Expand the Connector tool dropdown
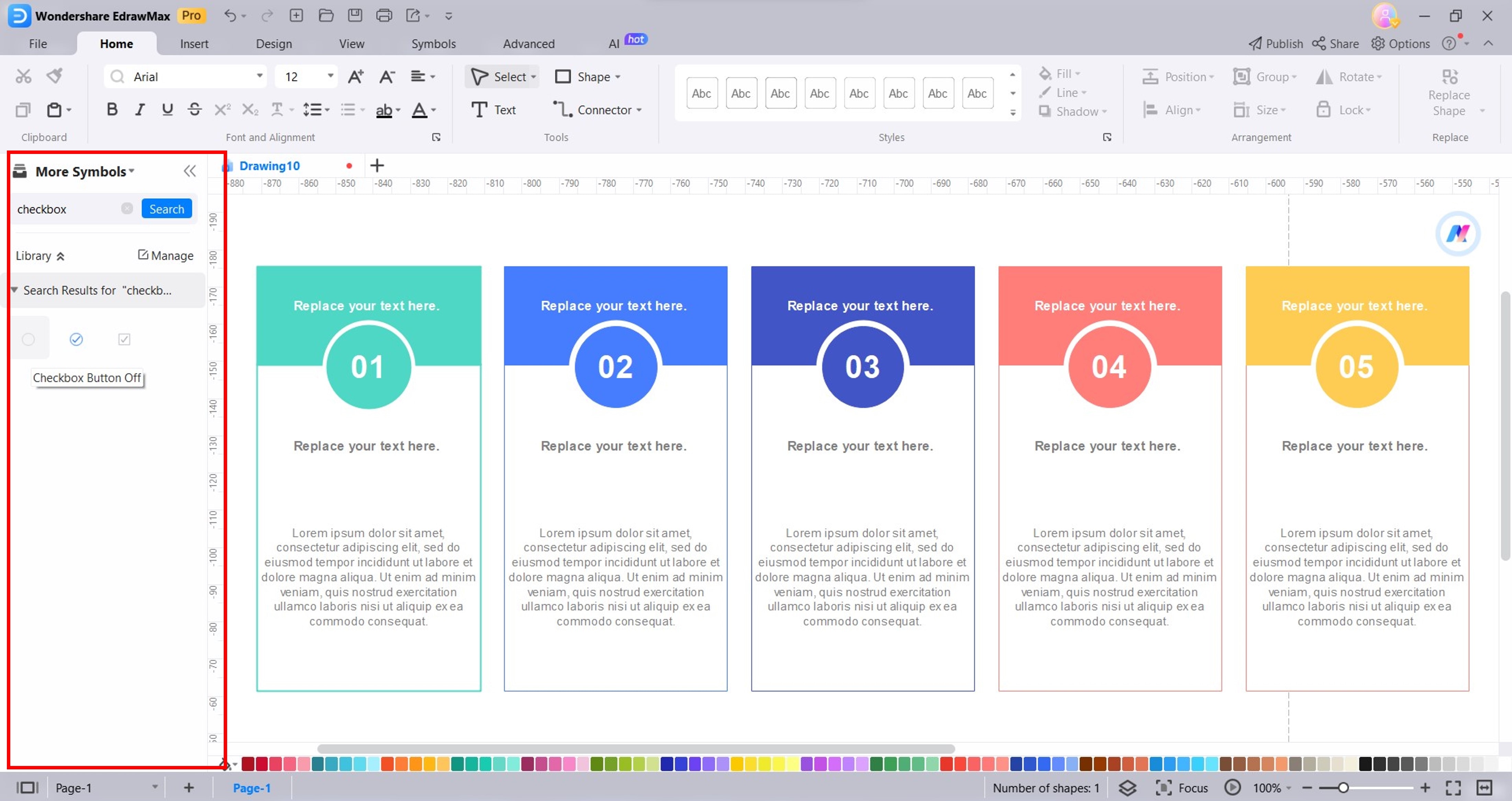The height and width of the screenshot is (801, 1512). coord(639,110)
